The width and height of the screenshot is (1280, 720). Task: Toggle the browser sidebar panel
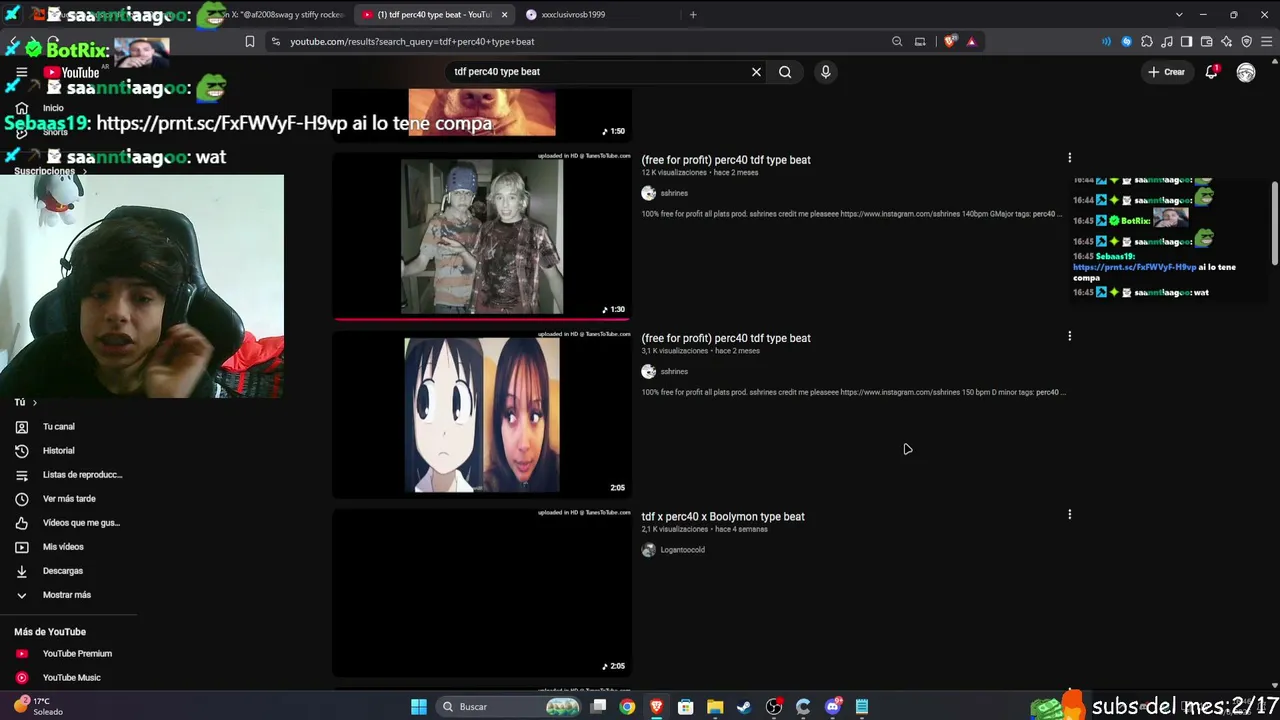click(1187, 42)
